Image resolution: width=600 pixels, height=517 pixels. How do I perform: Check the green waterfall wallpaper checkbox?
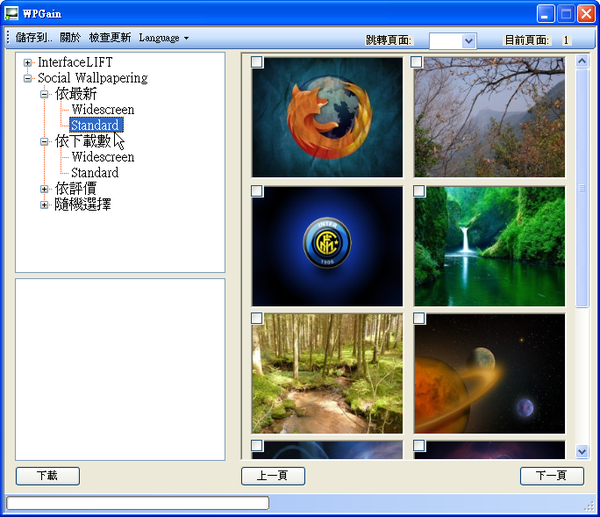[419, 191]
